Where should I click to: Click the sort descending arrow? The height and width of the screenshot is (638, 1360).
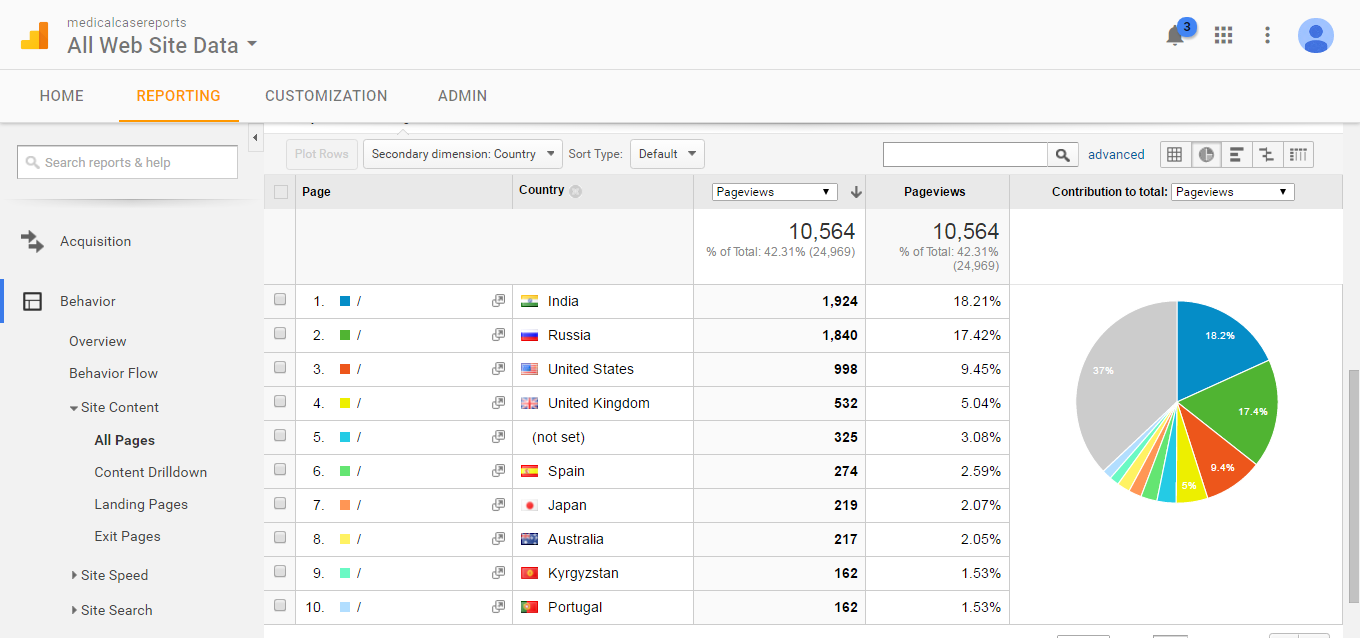tap(856, 192)
